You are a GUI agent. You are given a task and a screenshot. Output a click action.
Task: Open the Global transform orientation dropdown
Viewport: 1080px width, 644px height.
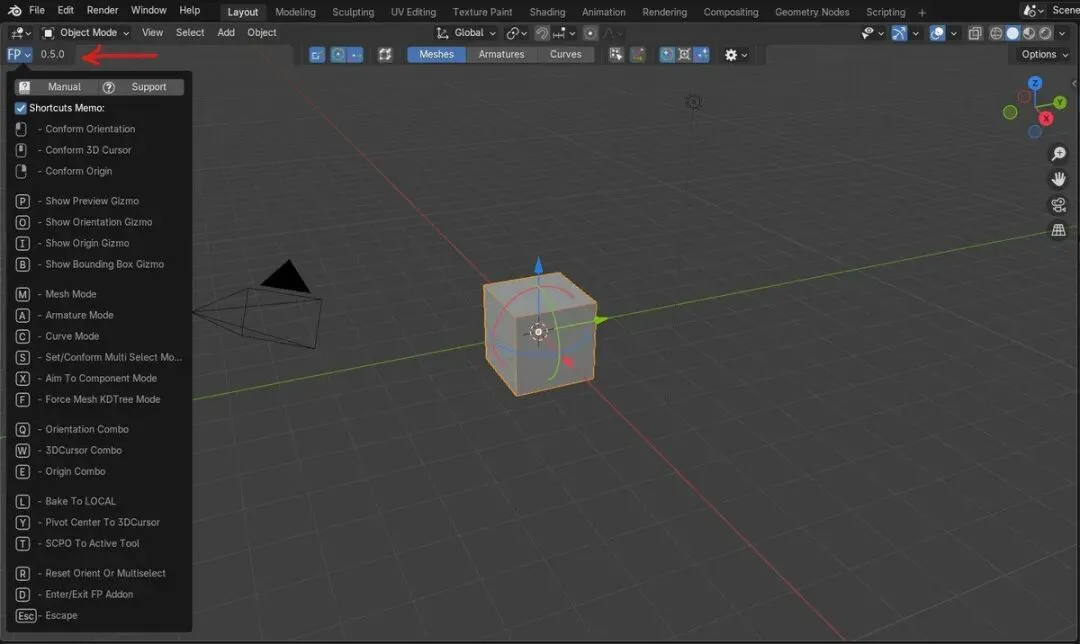point(466,32)
